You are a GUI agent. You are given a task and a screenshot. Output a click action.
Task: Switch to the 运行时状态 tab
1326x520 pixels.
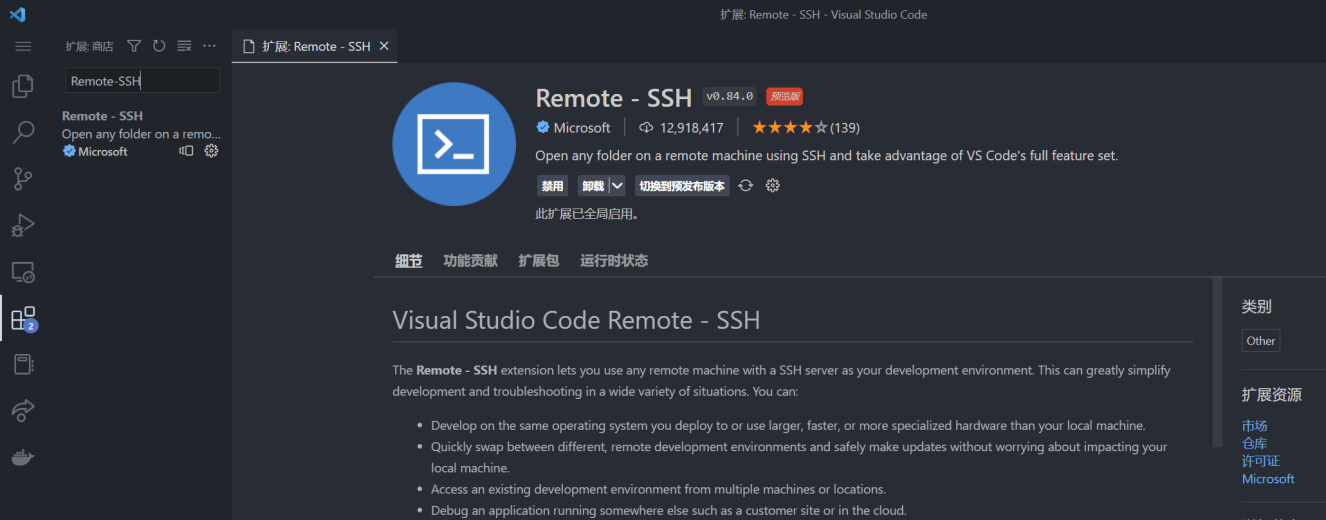[x=614, y=261]
